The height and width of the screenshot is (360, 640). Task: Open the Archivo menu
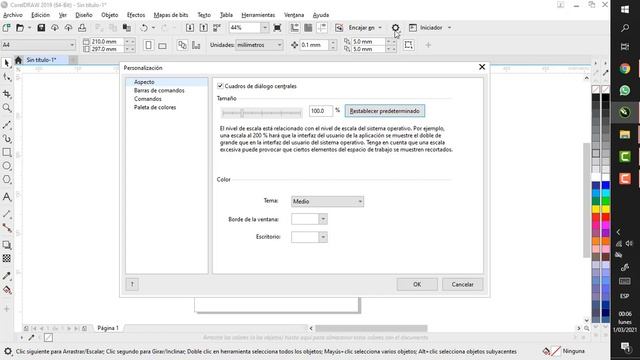pos(13,15)
